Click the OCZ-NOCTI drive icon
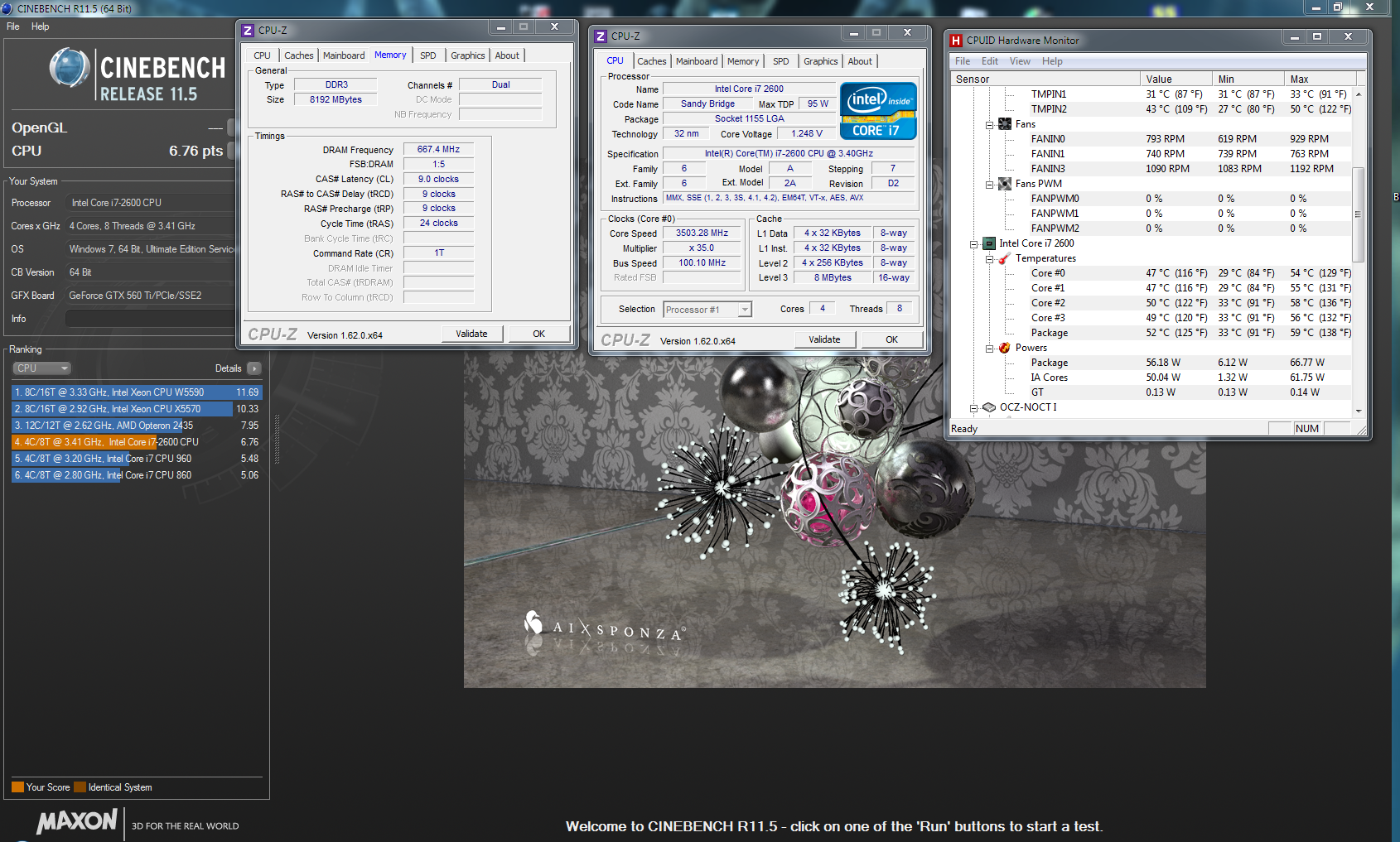The image size is (1400, 842). point(988,407)
